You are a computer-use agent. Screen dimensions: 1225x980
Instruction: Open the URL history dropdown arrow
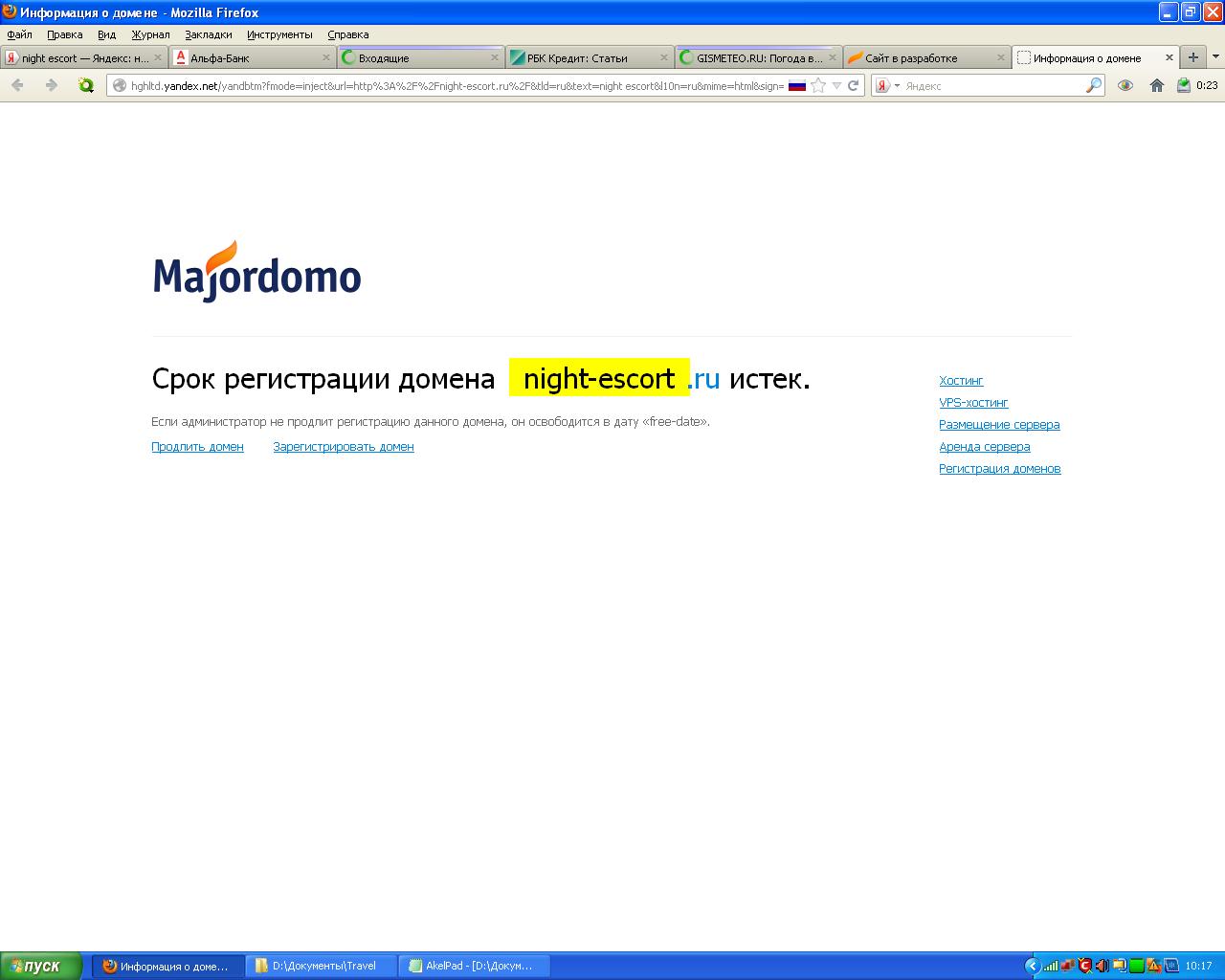click(836, 85)
